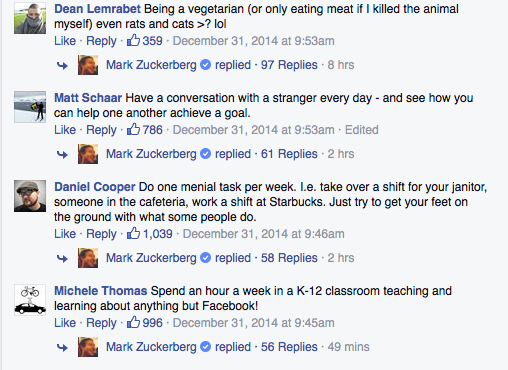
Task: Expand the 56 Replies thread
Action: pyautogui.click(x=289, y=347)
